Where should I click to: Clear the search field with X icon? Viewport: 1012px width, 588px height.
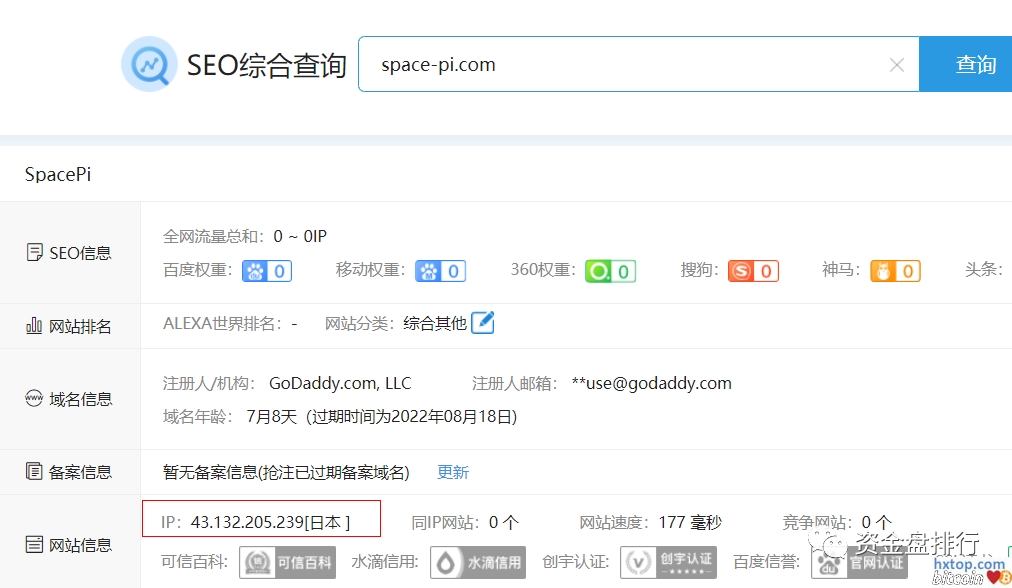point(897,65)
